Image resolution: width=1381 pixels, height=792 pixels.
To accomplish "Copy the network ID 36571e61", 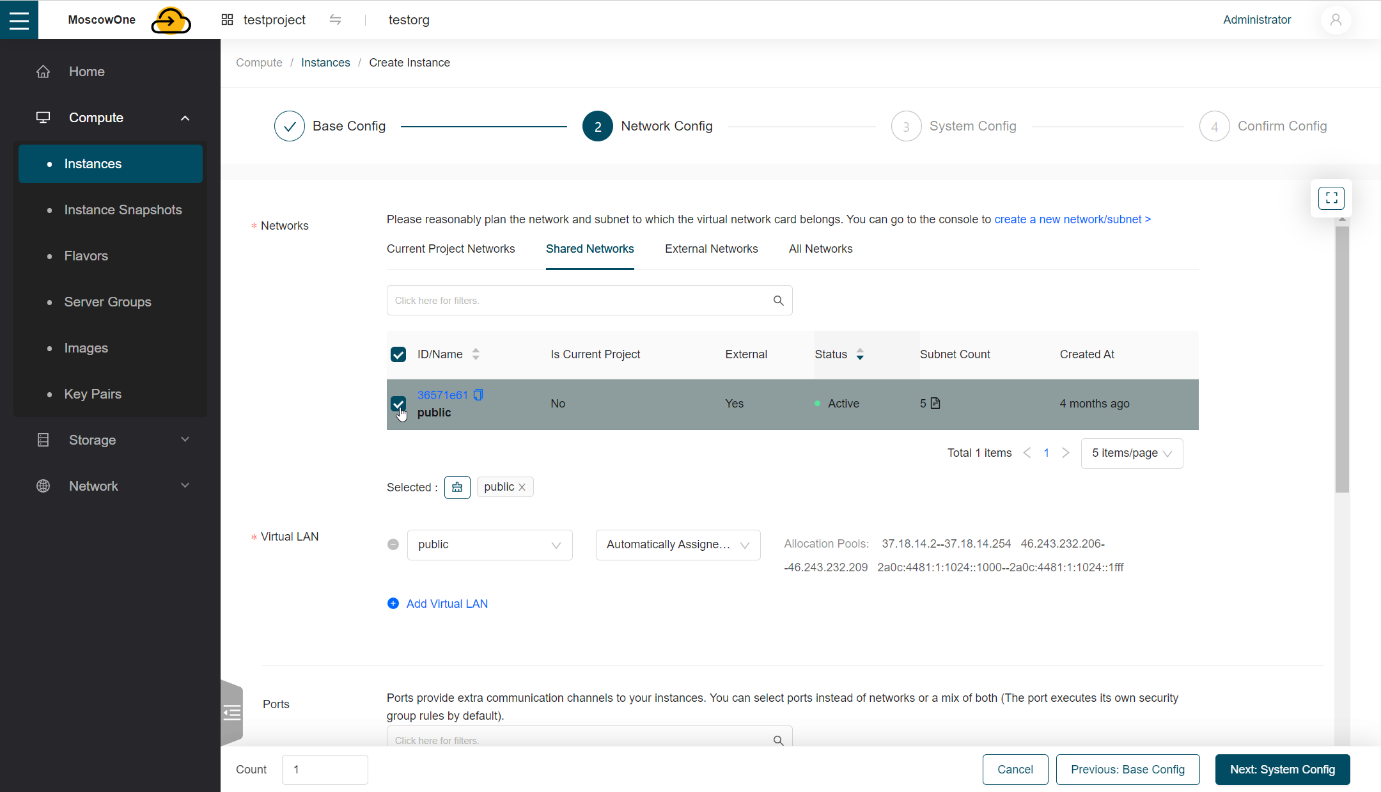I will coord(478,394).
